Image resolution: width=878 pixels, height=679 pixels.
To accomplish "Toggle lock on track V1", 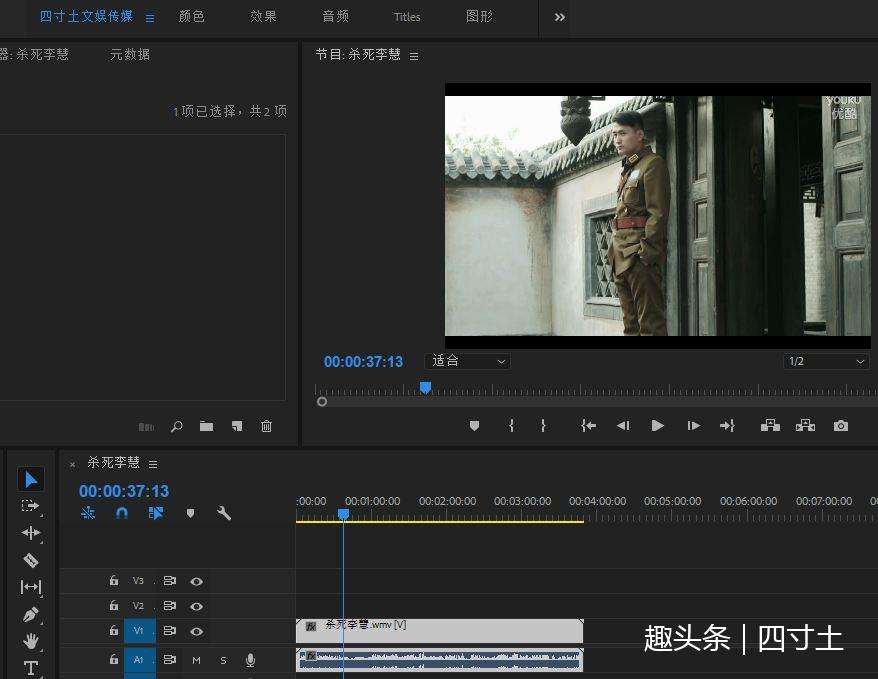I will coord(114,630).
